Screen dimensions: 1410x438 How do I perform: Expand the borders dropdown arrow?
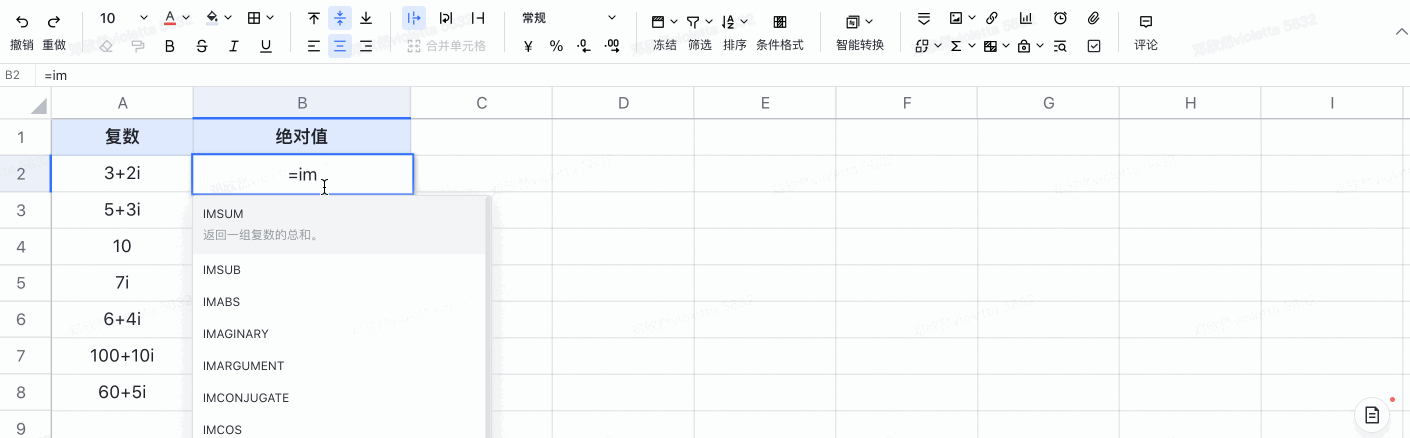pyautogui.click(x=271, y=19)
